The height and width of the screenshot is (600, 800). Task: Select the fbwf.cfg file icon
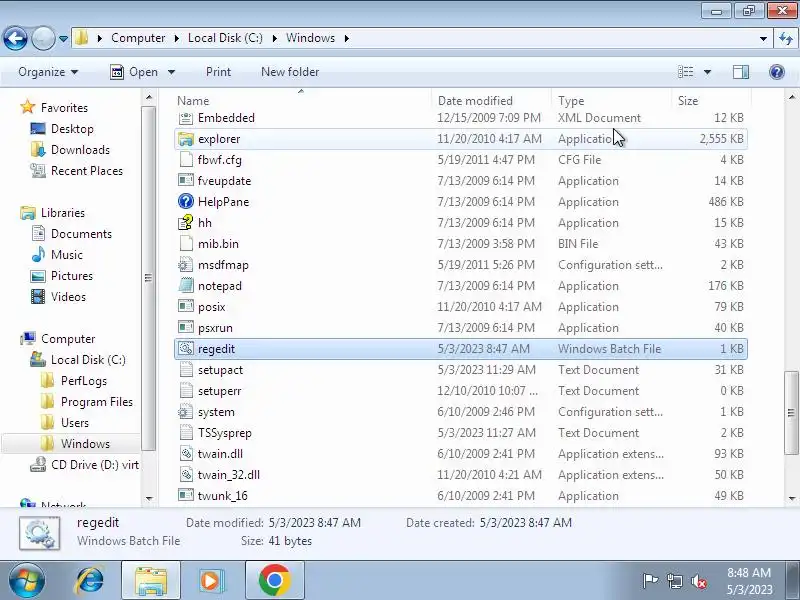click(186, 160)
